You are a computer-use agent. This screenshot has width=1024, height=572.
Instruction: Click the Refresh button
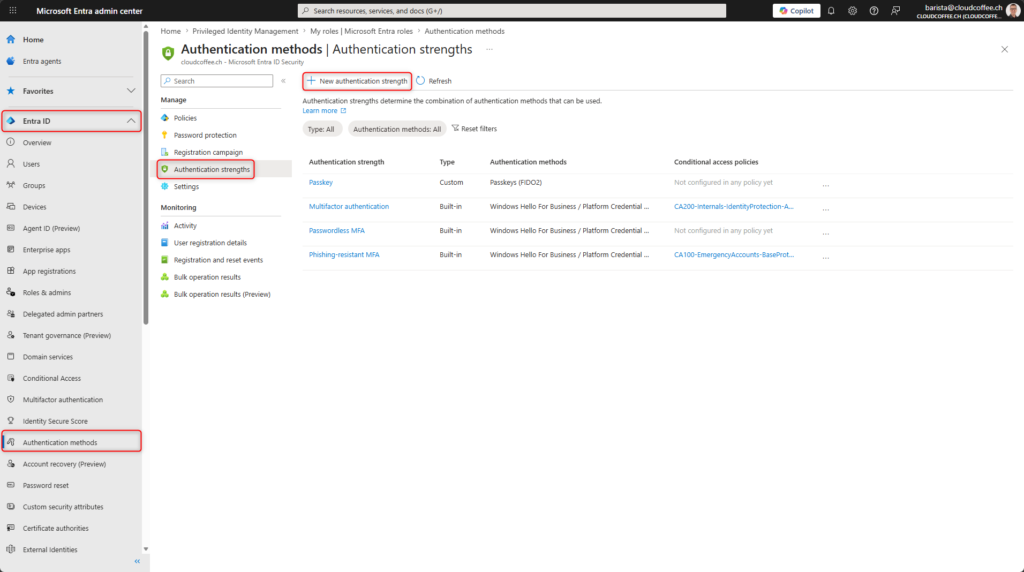[434, 81]
